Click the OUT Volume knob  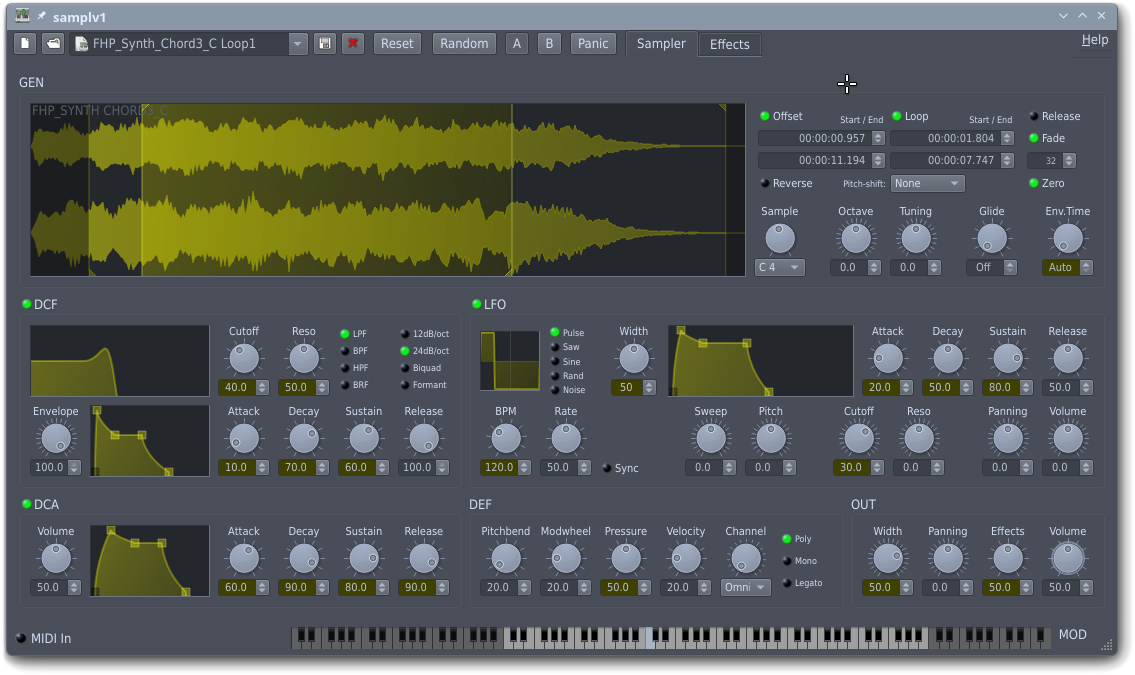pos(1068,558)
